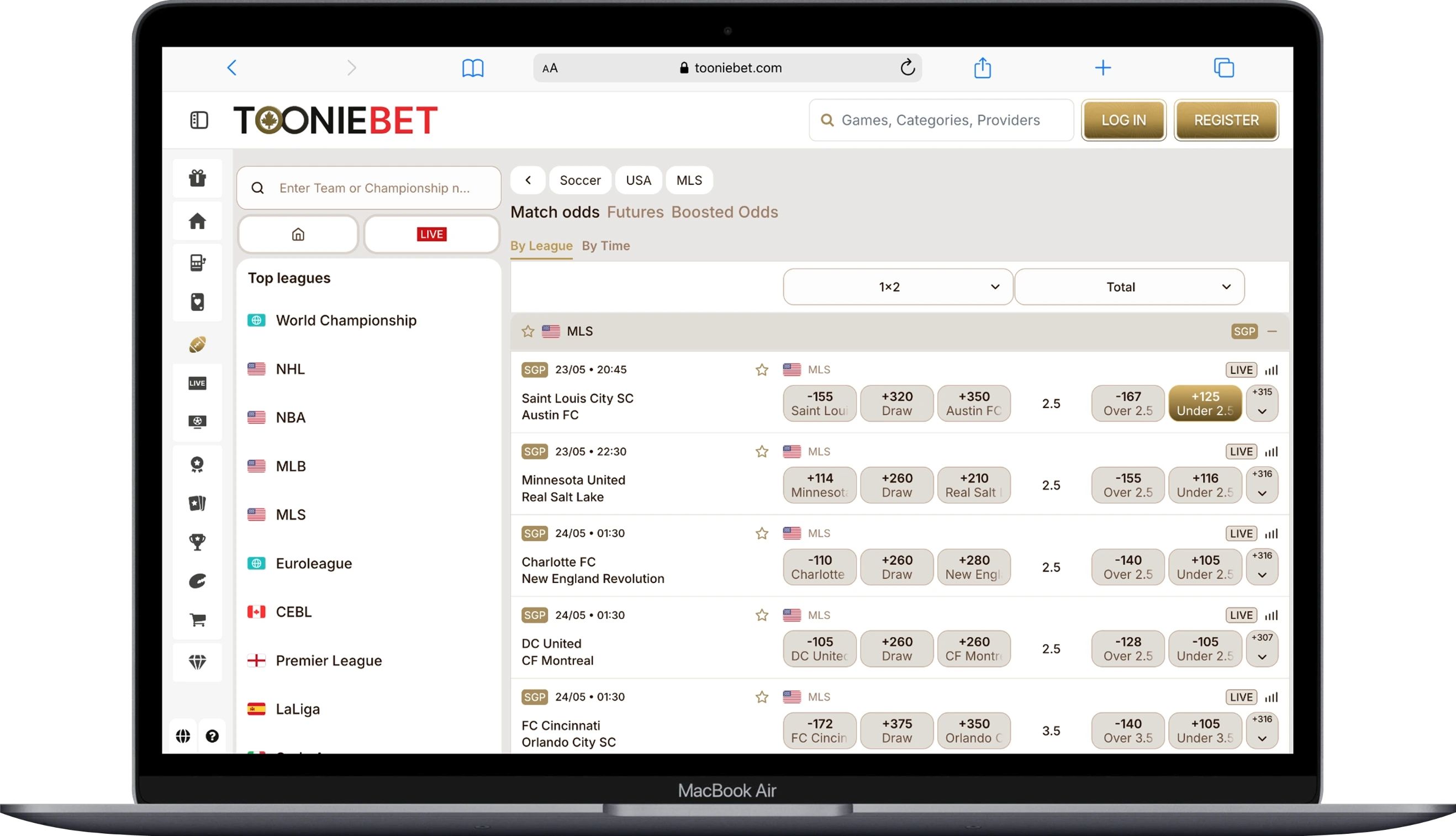1456x836 pixels.
Task: Open help question mark icon
Action: tap(212, 736)
